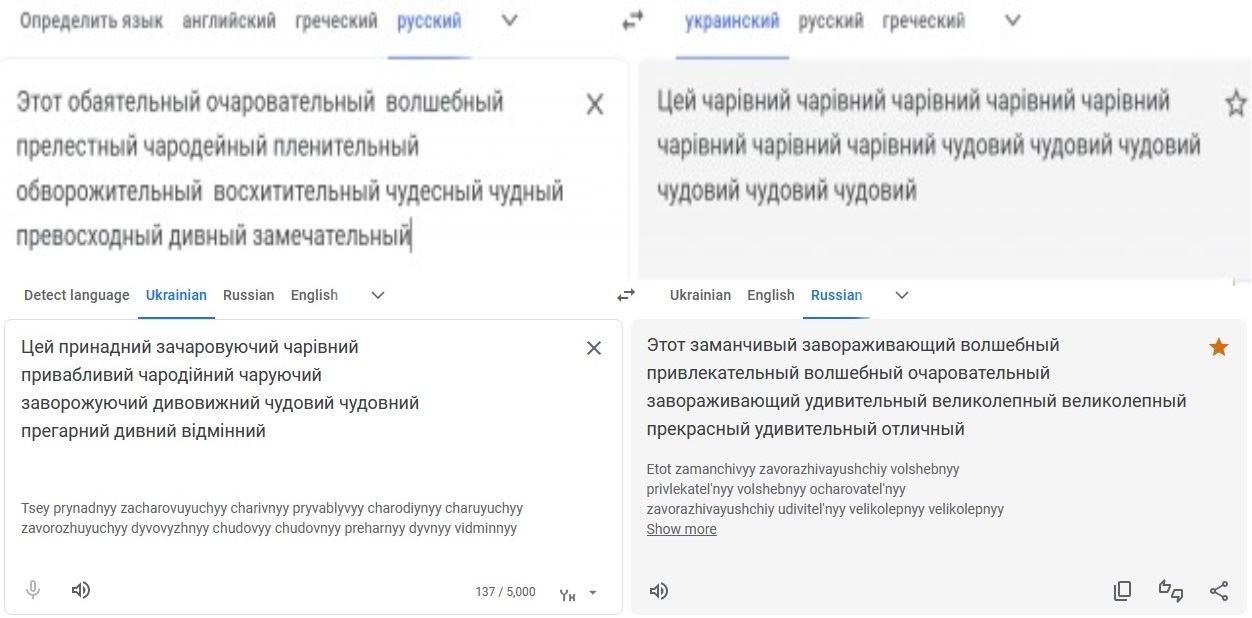Image resolution: width=1252 pixels, height=618 pixels.
Task: Select English as the lower target language
Action: click(x=771, y=295)
